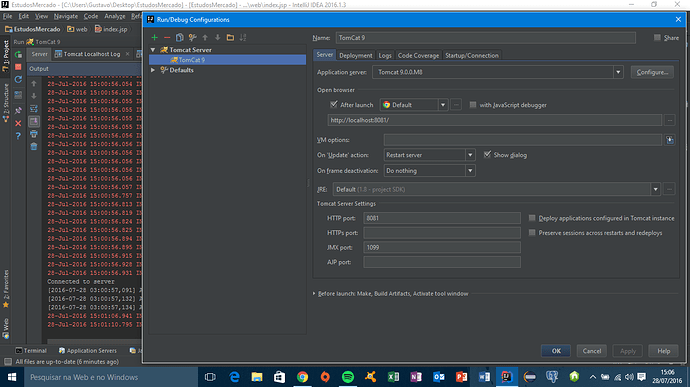
Task: Open IntelliJ IDEA from the Windows taskbar
Action: point(506,377)
